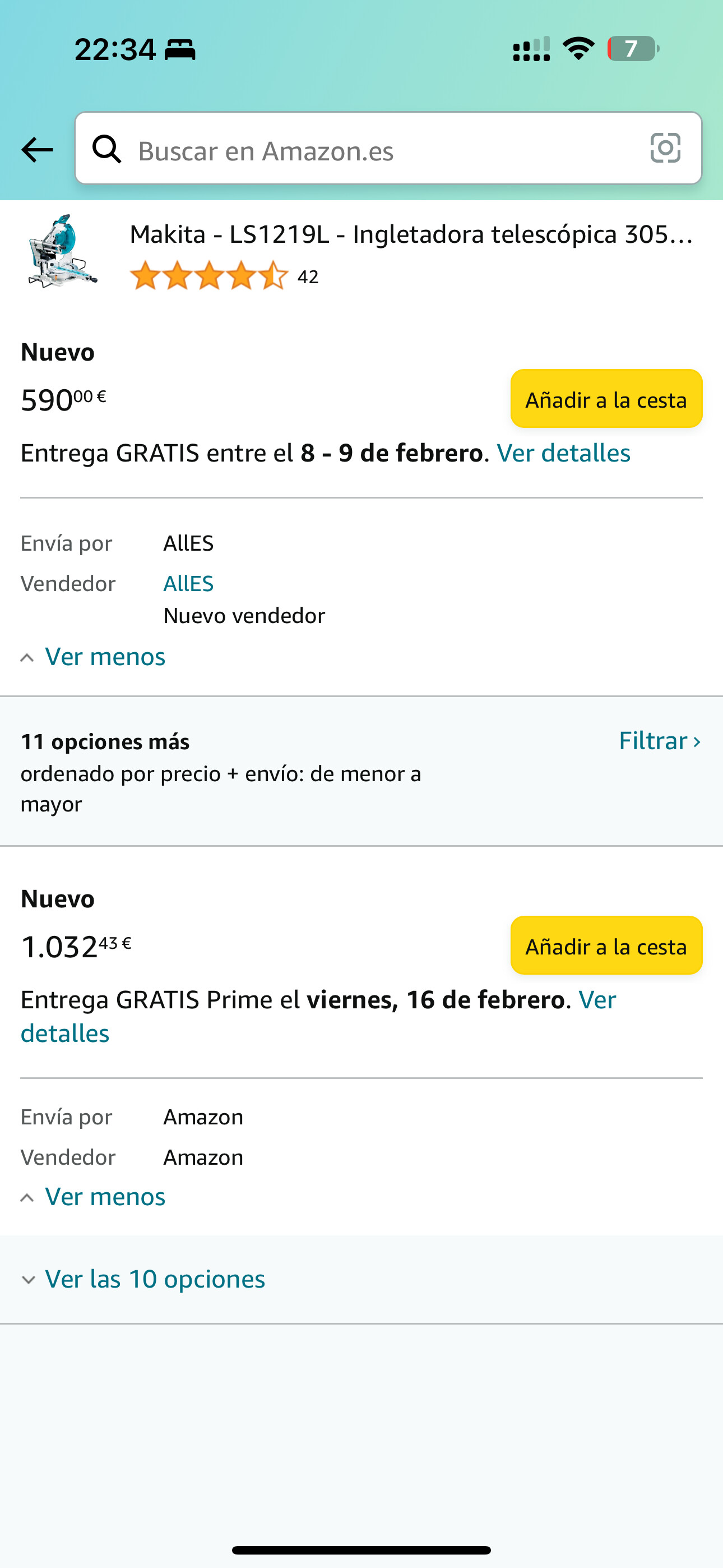Collapse AllES offer details with Ver menos
The image size is (723, 1568).
(x=105, y=657)
